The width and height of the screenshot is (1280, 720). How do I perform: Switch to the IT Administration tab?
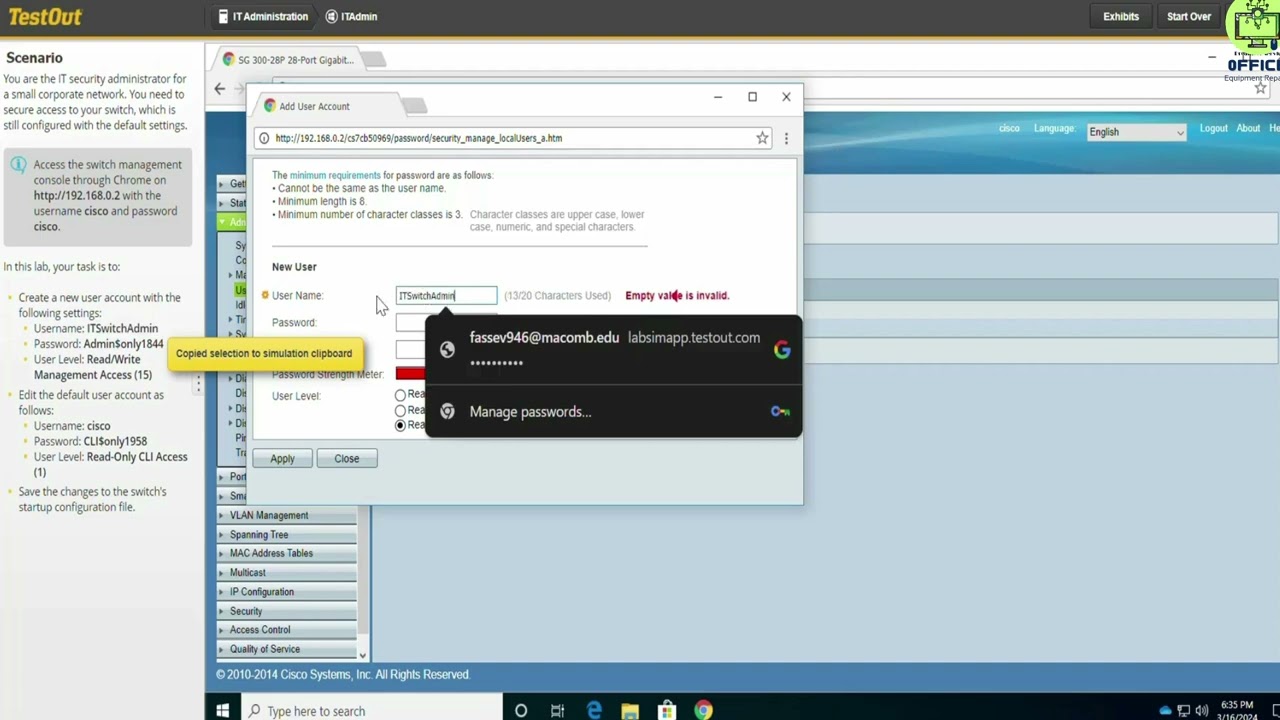coord(263,16)
